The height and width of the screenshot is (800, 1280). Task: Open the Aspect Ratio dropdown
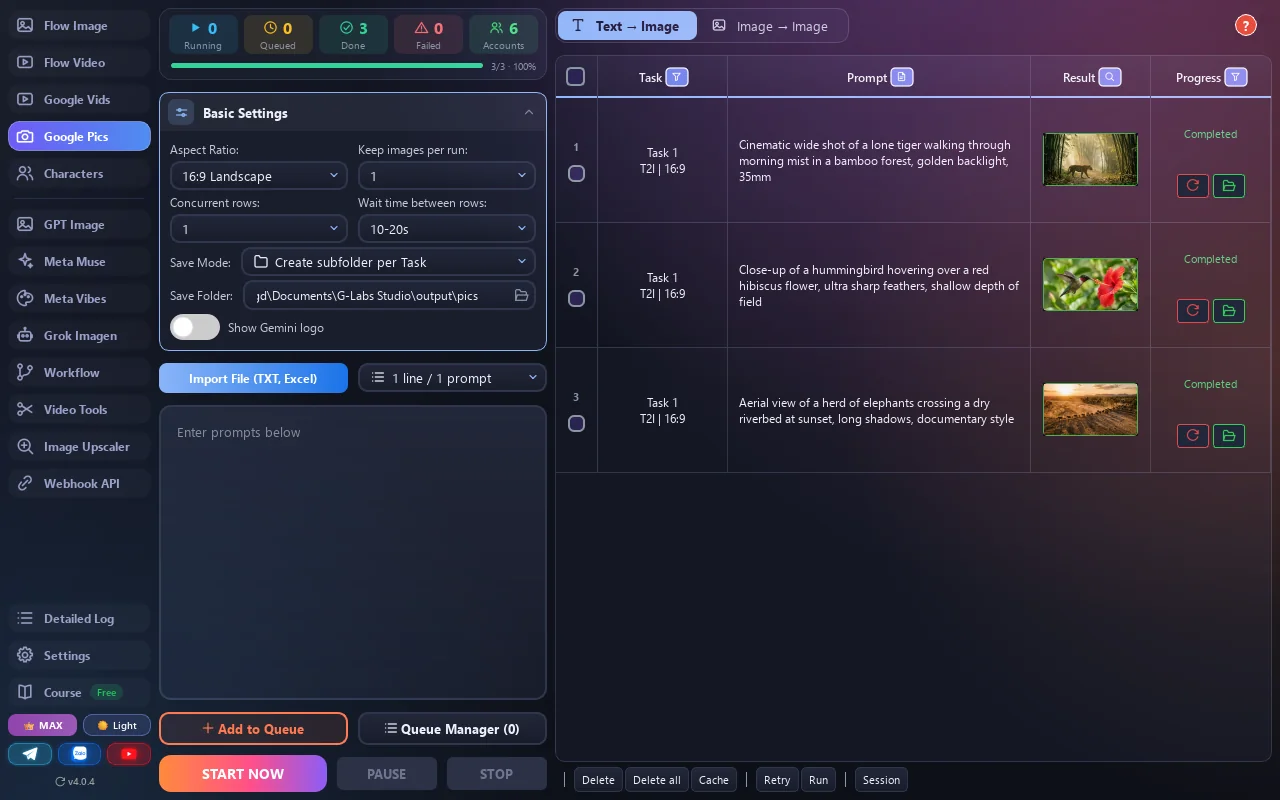(x=259, y=176)
